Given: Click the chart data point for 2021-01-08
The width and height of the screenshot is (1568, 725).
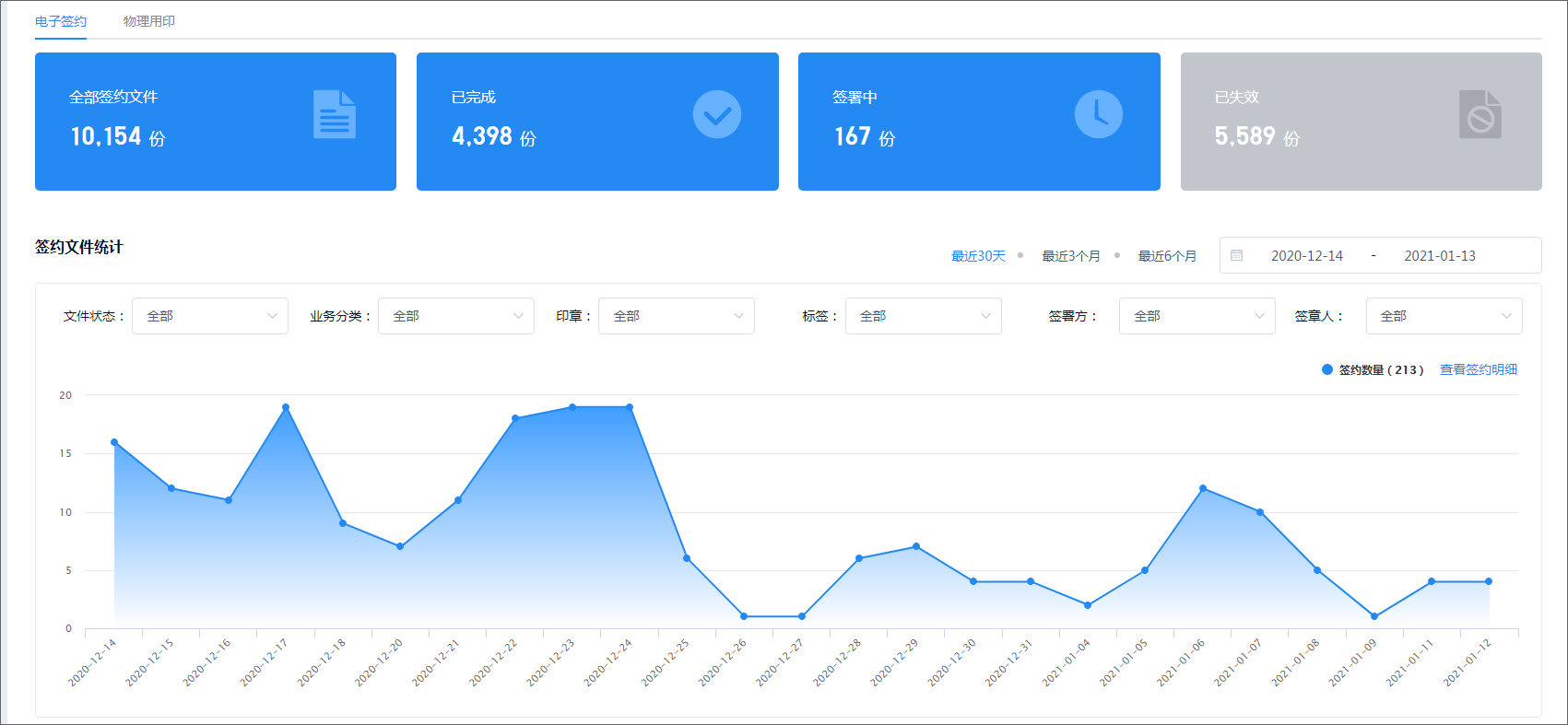Looking at the screenshot, I should point(1317,570).
